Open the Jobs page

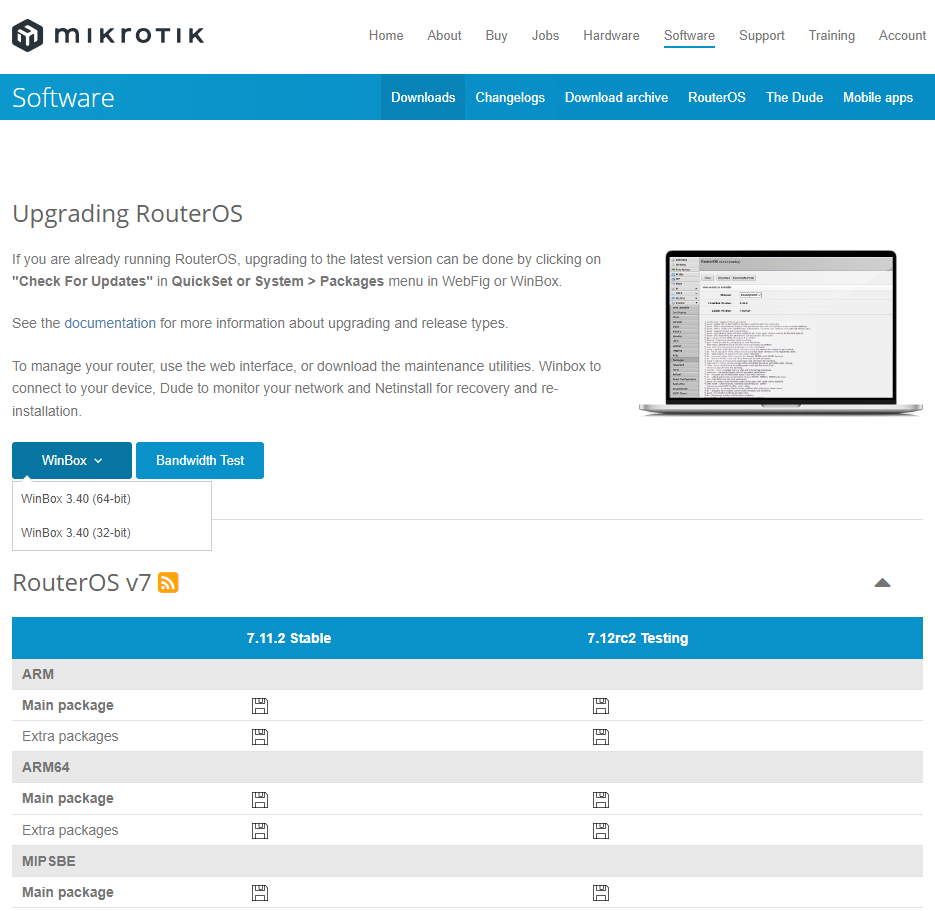coord(546,36)
